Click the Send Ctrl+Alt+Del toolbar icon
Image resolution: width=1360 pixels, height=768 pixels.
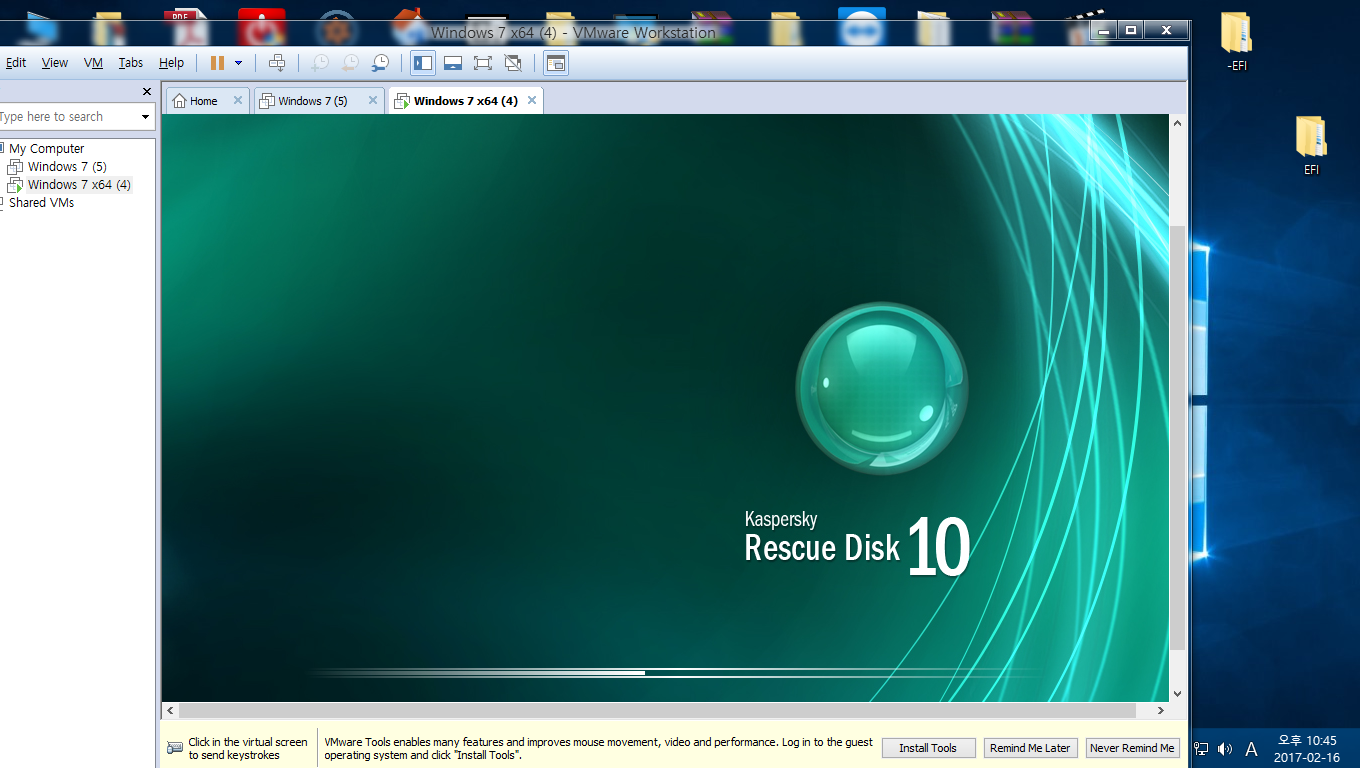click(x=278, y=63)
